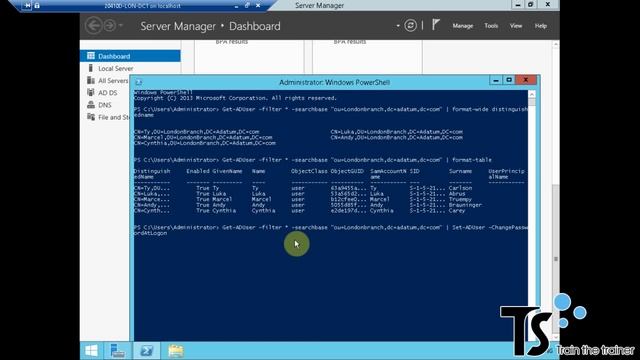Click the lock icon on VM connection bar
Viewport: 640px width, 360px height.
37,5
